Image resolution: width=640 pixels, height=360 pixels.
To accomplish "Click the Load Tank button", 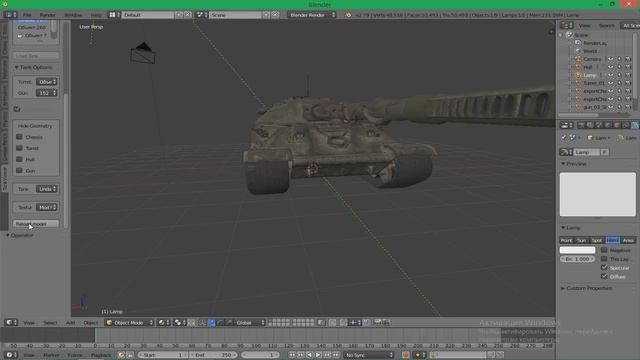I will click(x=36, y=56).
